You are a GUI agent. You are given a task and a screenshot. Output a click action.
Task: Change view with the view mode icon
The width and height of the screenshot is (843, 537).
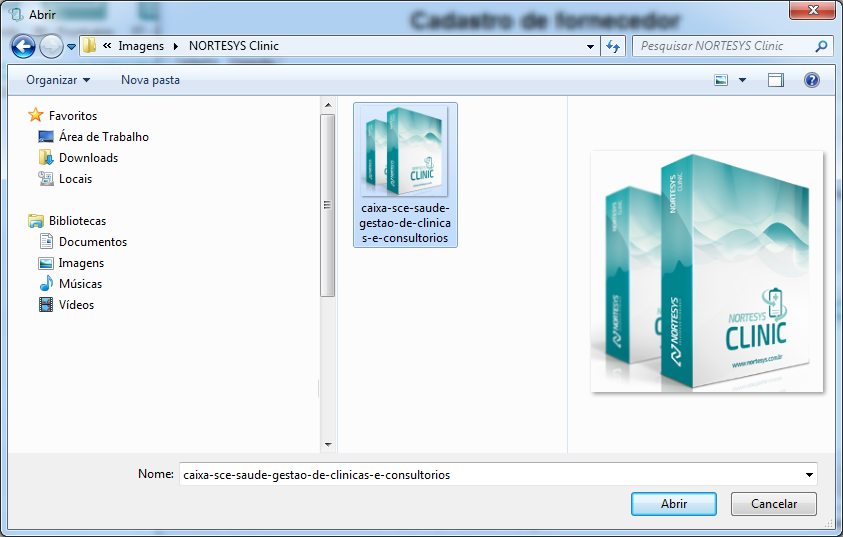point(721,80)
